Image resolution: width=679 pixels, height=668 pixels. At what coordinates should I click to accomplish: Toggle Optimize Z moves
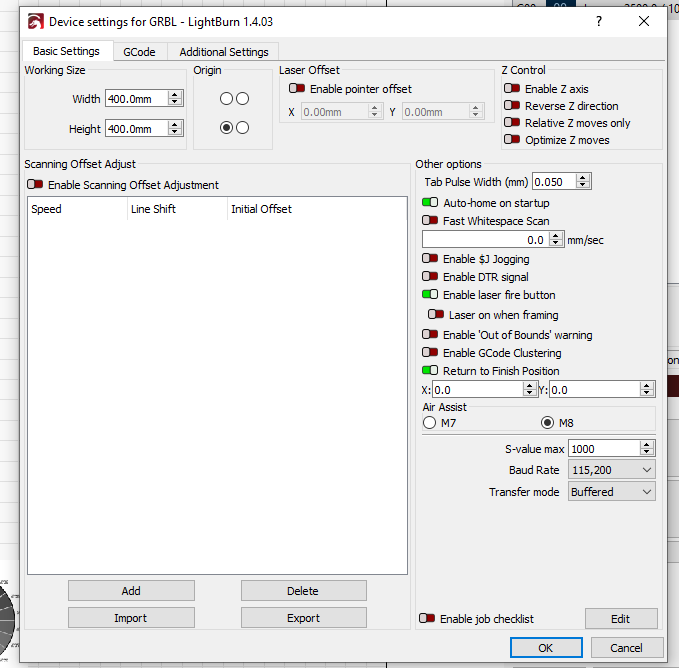coord(512,139)
